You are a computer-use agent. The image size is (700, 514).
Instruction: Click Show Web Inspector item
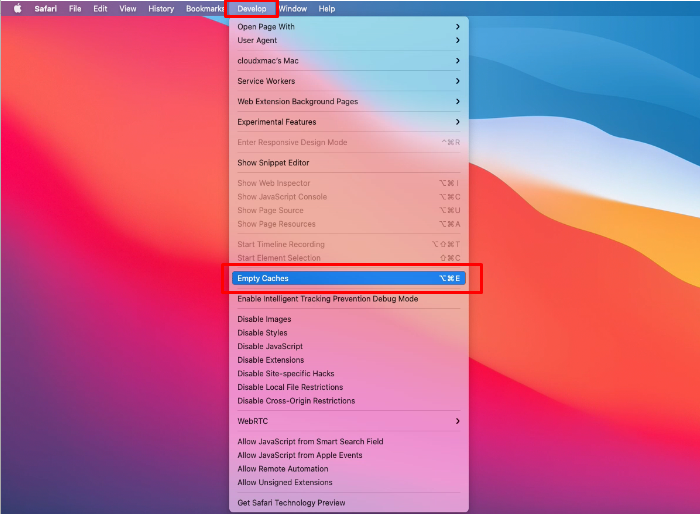pyautogui.click(x=349, y=183)
